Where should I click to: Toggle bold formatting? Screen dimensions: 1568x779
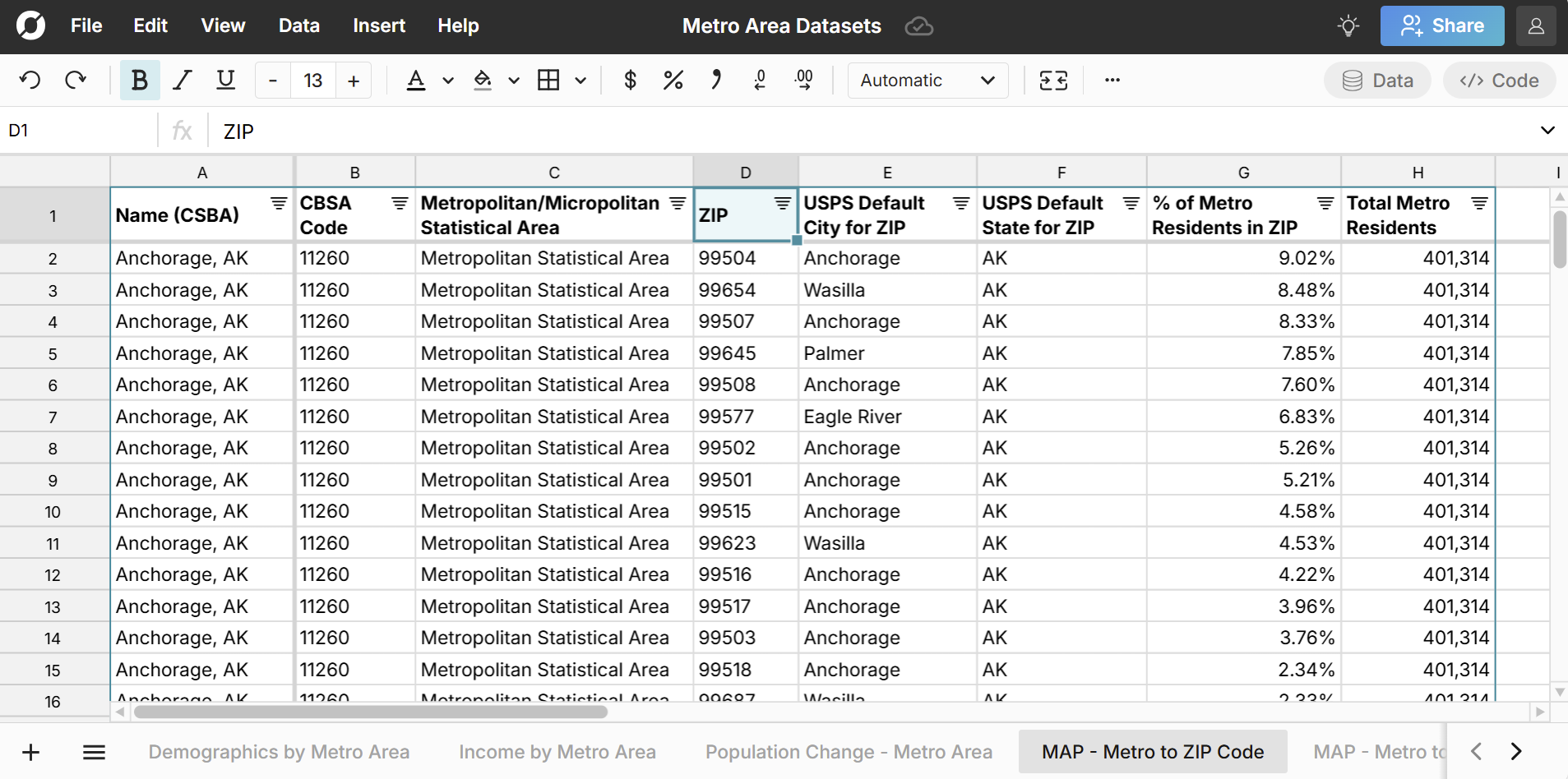139,80
